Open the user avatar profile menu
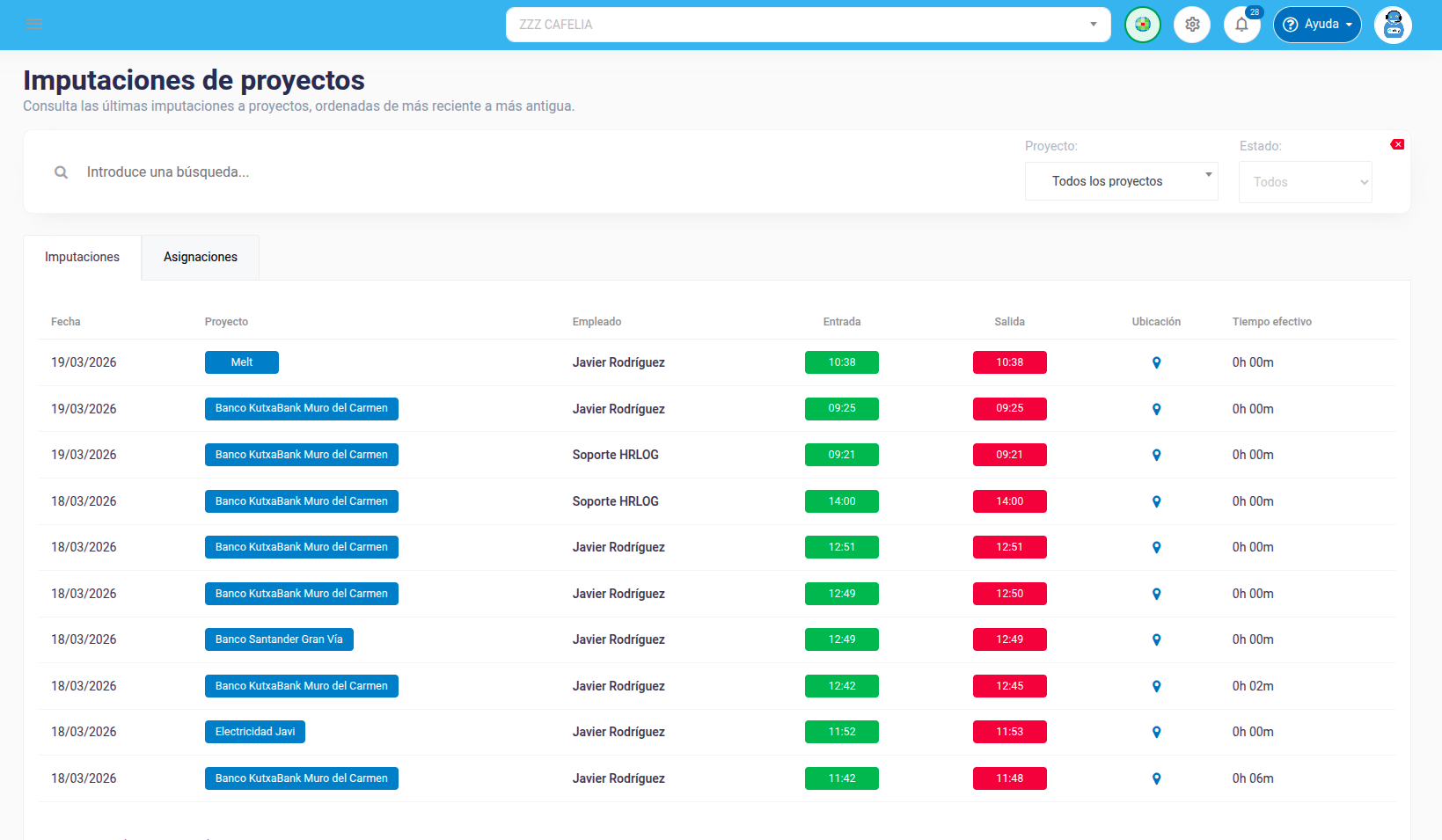Screen dimensions: 1442x840 [x=1393, y=25]
